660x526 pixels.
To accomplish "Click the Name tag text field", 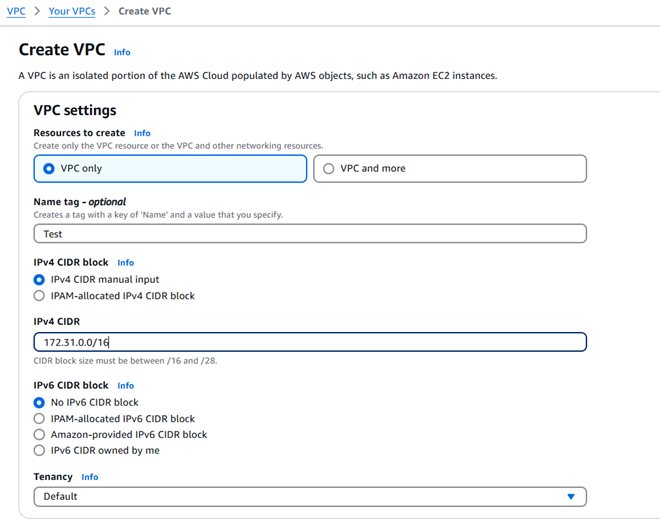I will pyautogui.click(x=310, y=234).
